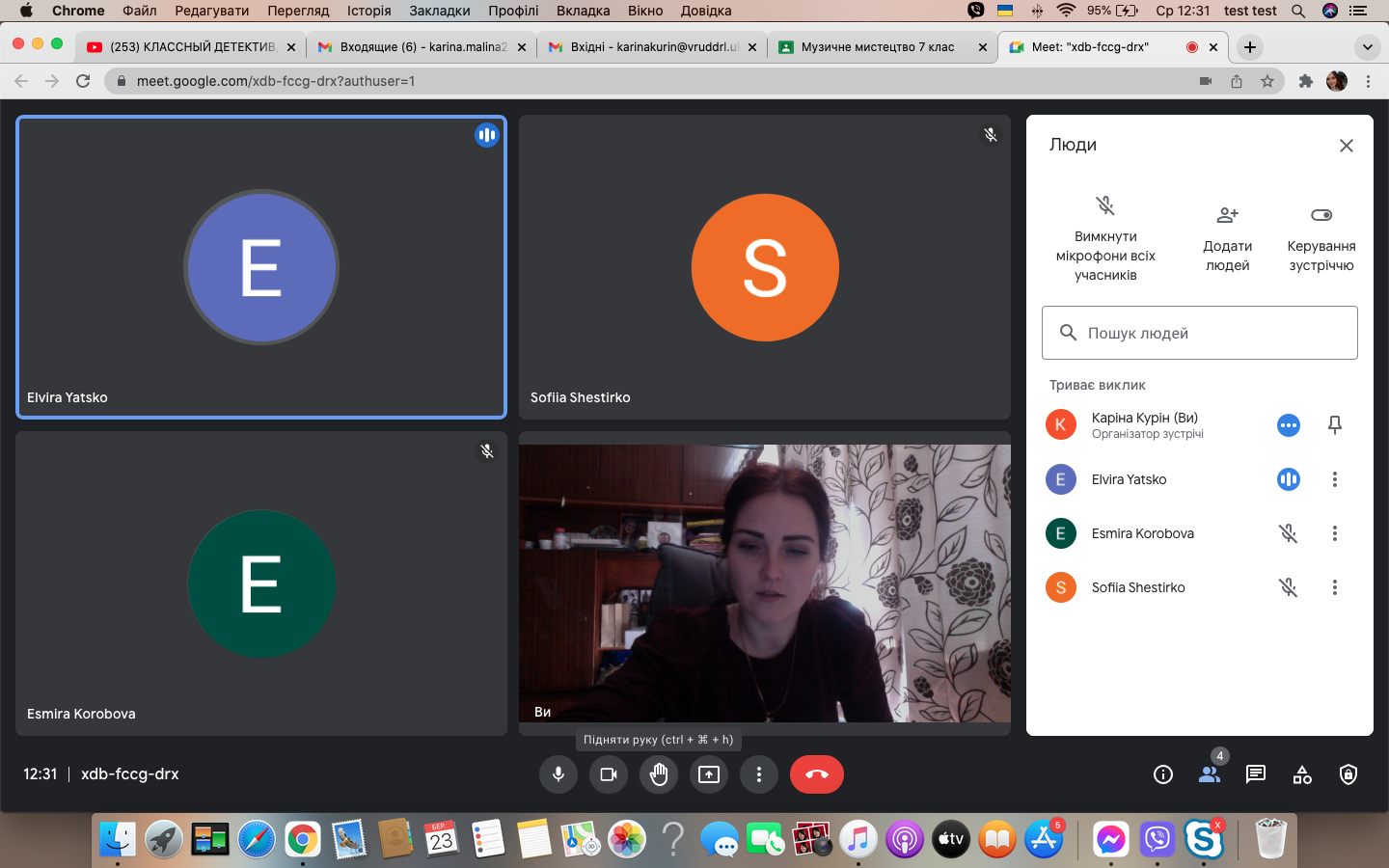Click blue dots icon beside Каріна Курін

pyautogui.click(x=1289, y=425)
